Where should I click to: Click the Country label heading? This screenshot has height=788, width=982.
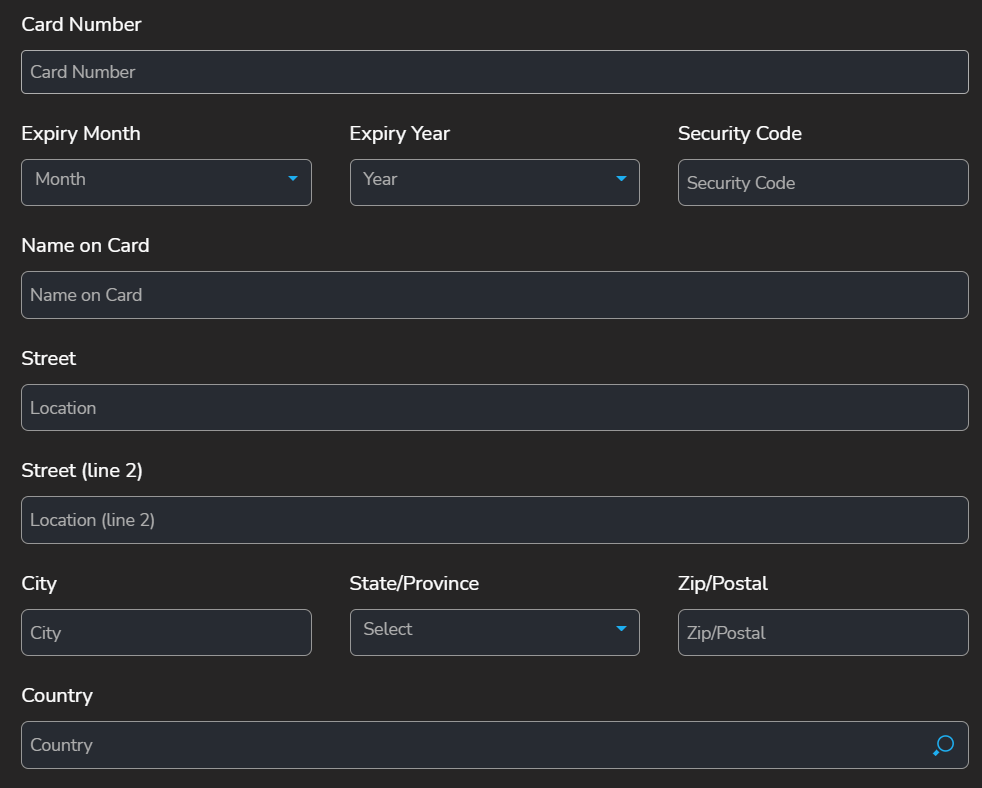(57, 696)
